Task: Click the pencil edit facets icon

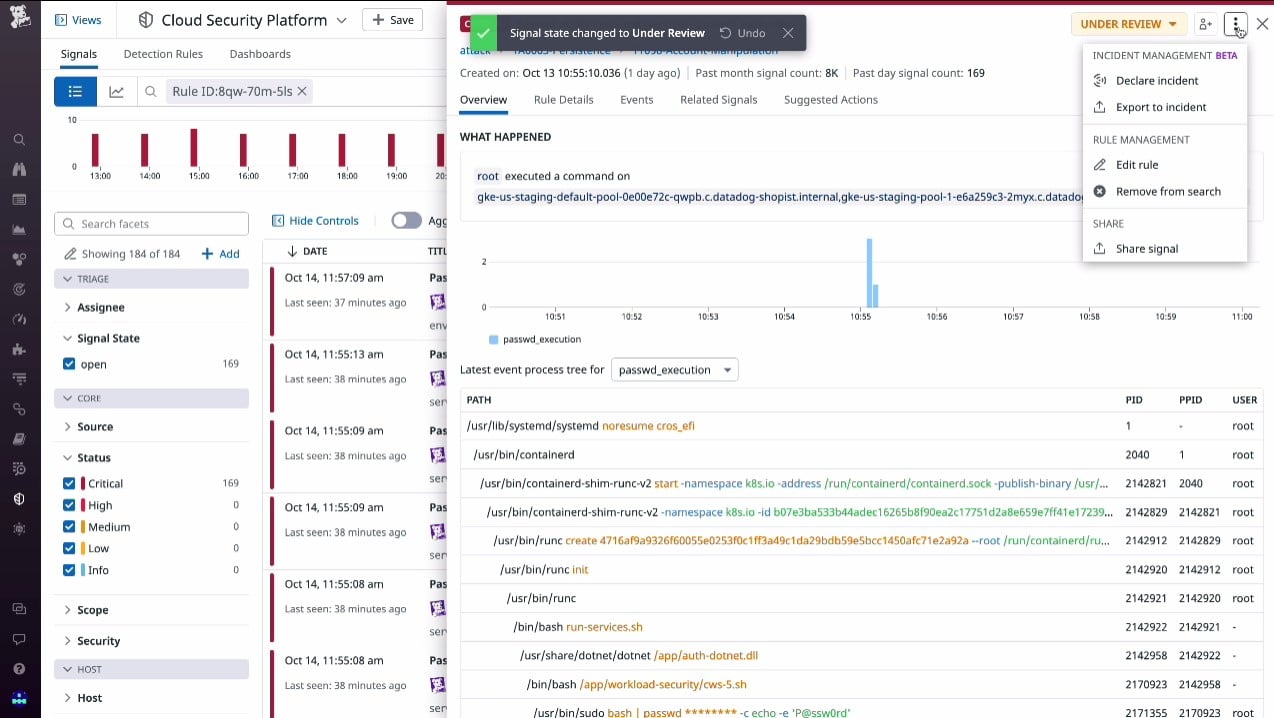Action: click(x=70, y=254)
